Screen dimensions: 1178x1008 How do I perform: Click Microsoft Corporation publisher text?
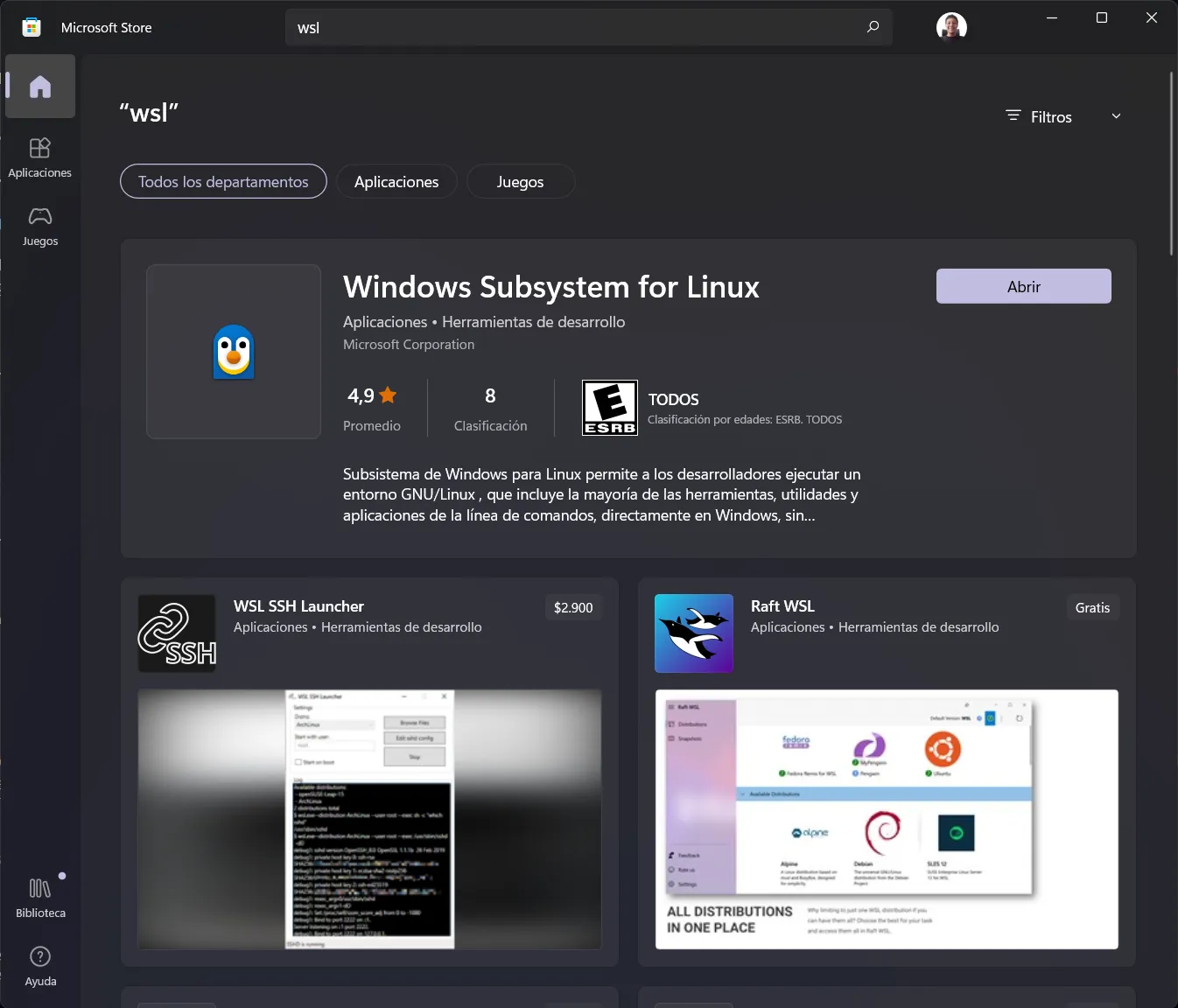point(409,345)
